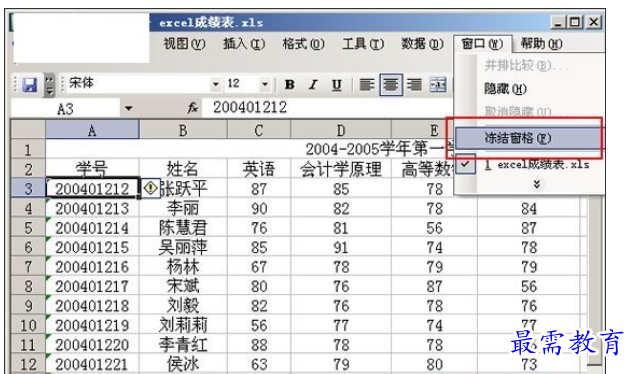The height and width of the screenshot is (374, 632).
Task: Center-align cell text
Action: click(x=391, y=85)
